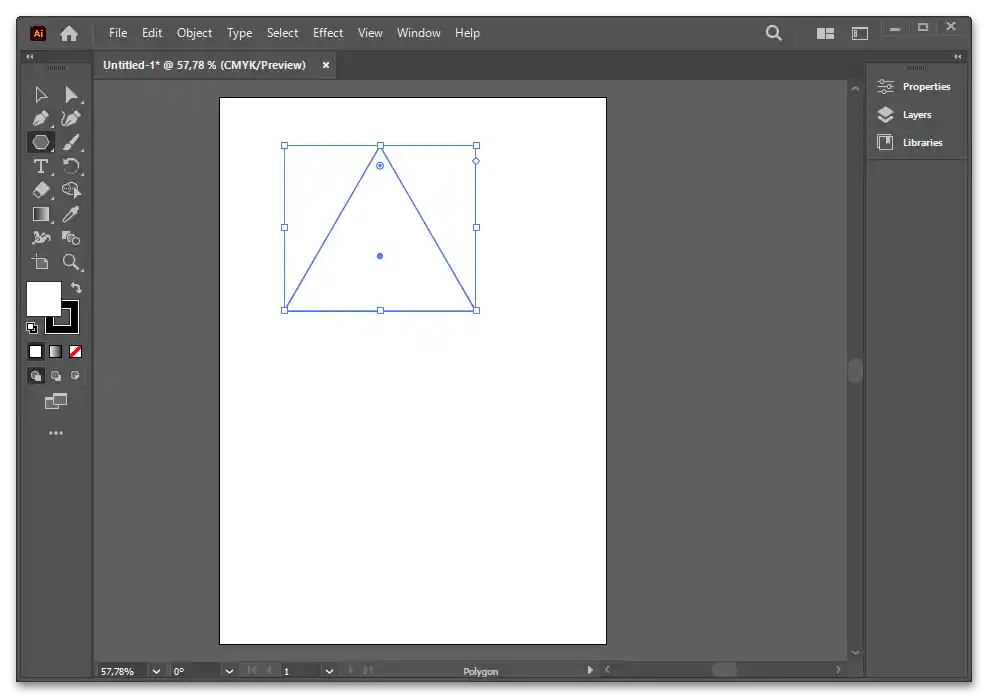Select the Eraser tool
988x698 pixels.
coord(41,190)
